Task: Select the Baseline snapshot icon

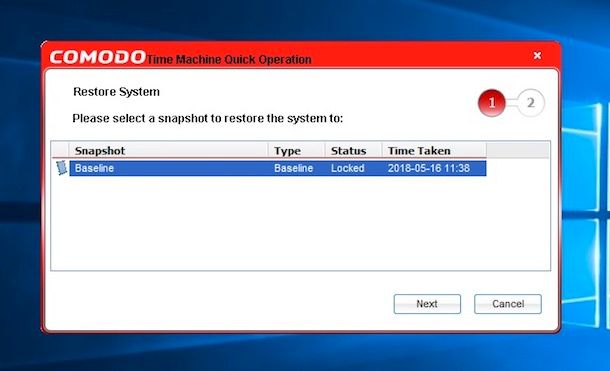Action: (61, 168)
